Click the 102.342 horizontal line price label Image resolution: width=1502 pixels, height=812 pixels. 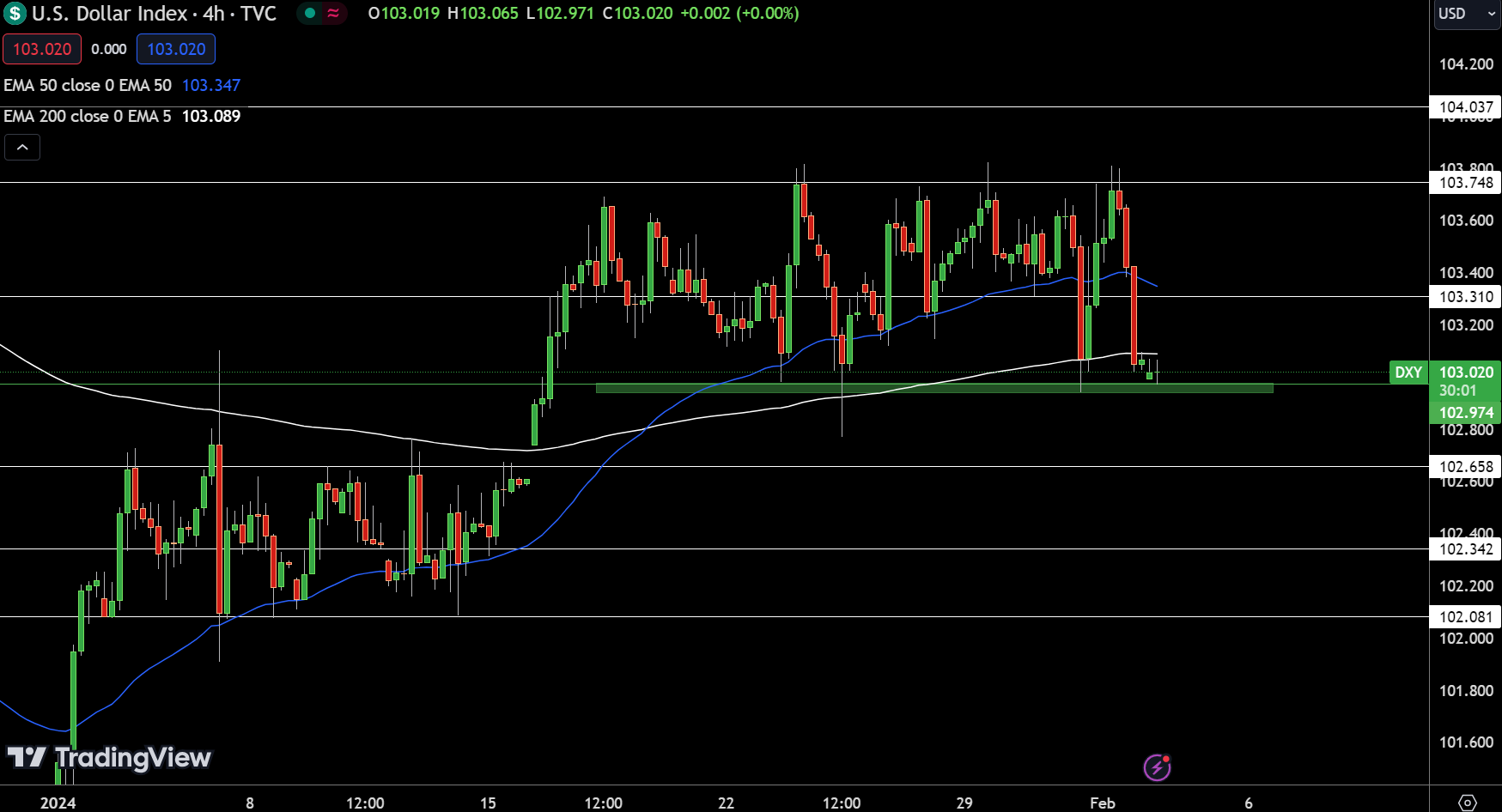click(x=1466, y=548)
